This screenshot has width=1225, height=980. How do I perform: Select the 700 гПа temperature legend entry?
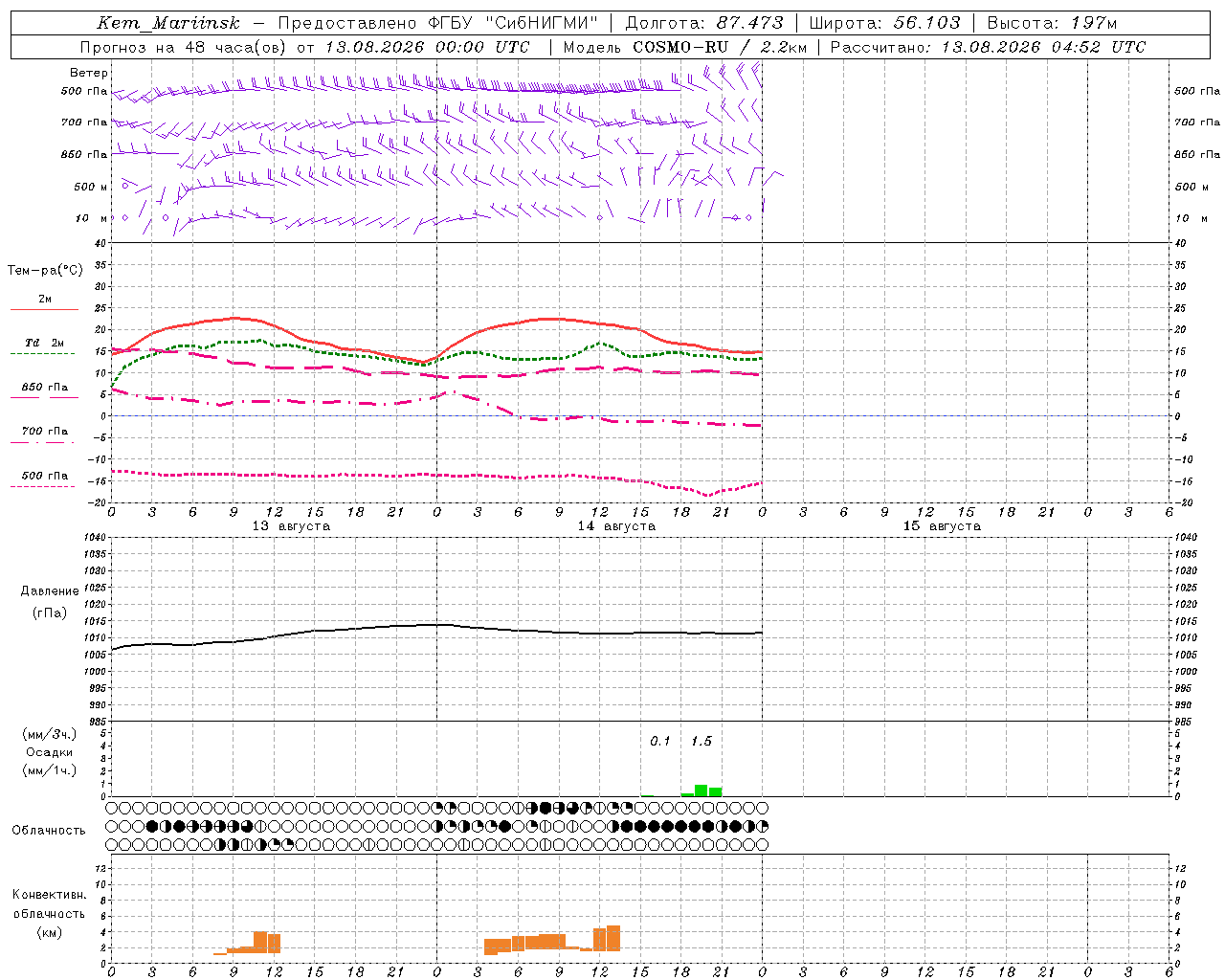(44, 435)
